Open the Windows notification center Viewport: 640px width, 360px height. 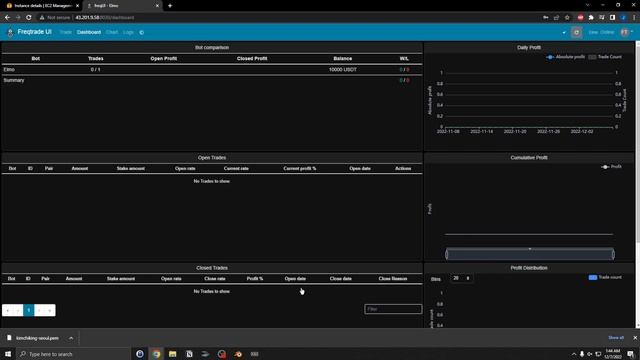(x=631, y=354)
